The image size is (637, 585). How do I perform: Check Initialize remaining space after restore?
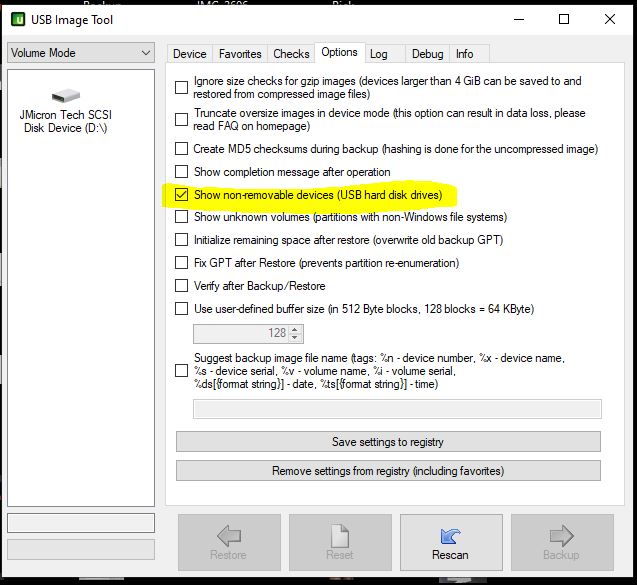click(x=181, y=240)
